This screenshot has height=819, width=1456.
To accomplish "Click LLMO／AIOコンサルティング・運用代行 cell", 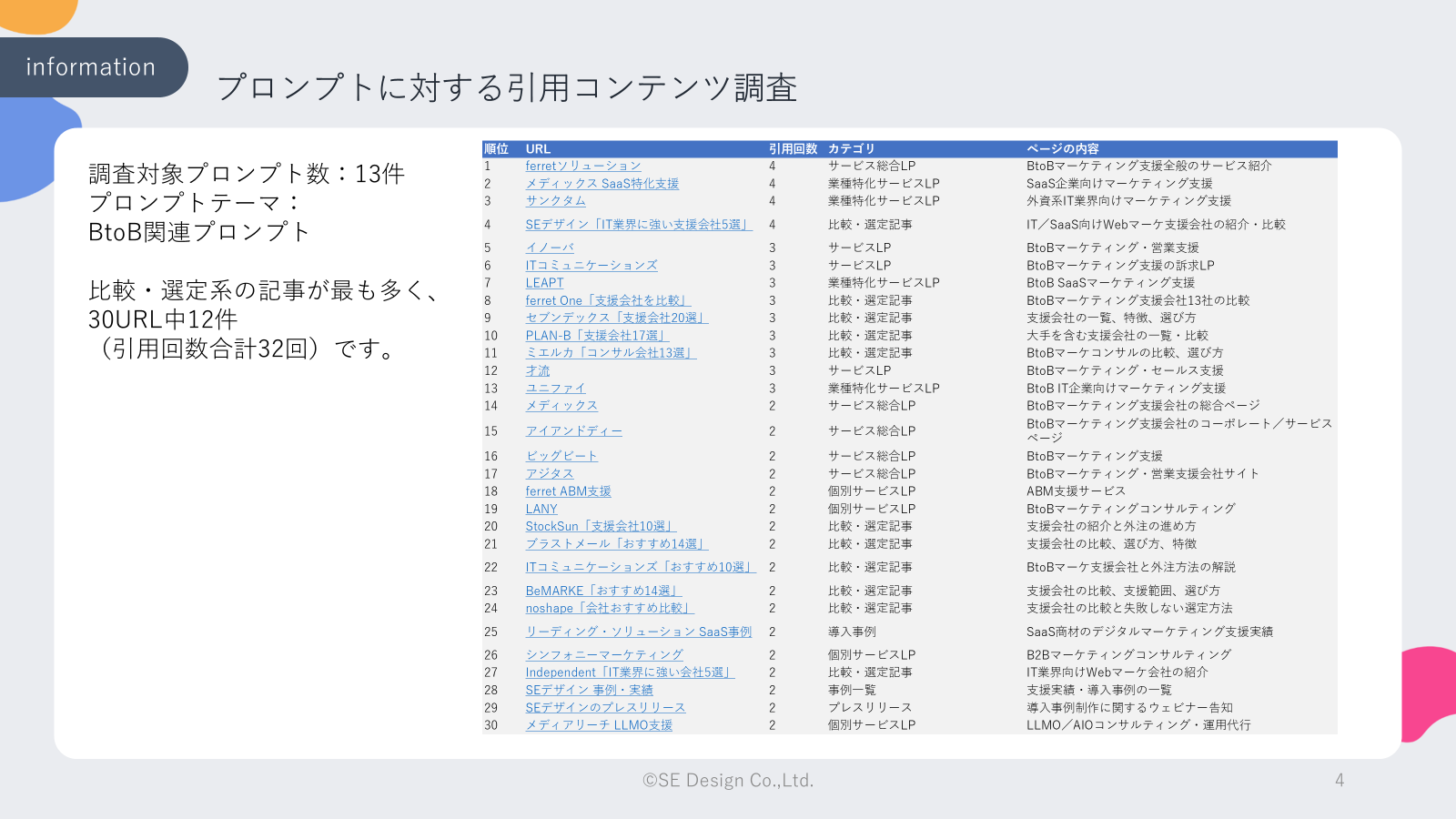I will (1138, 725).
